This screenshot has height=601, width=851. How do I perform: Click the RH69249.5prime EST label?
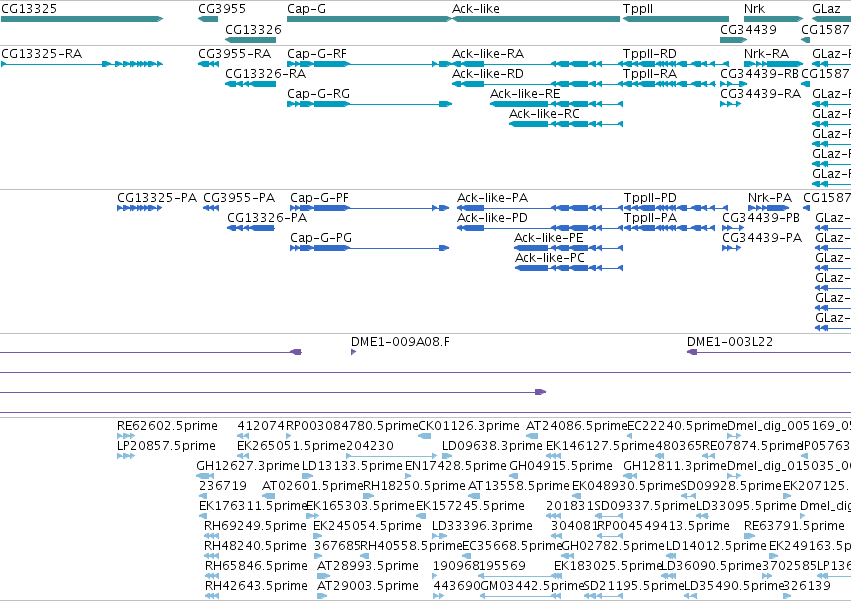[255, 526]
